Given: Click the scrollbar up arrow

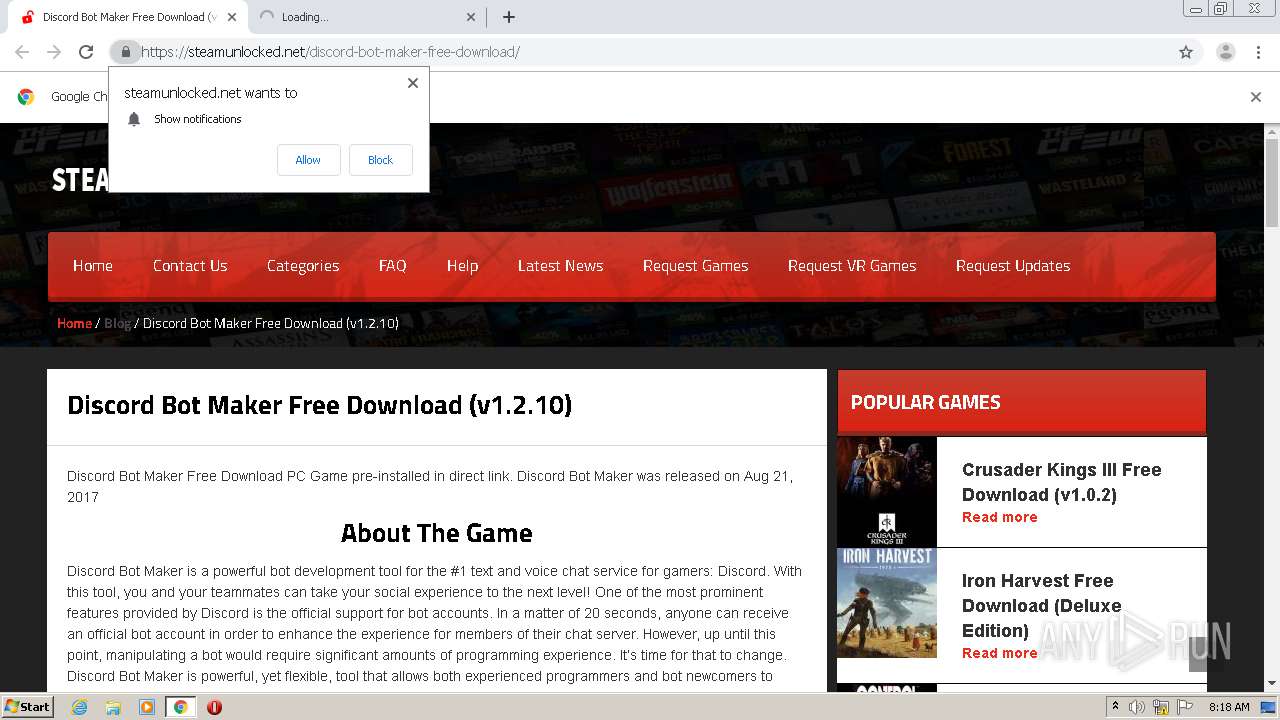Looking at the screenshot, I should pos(1272,131).
